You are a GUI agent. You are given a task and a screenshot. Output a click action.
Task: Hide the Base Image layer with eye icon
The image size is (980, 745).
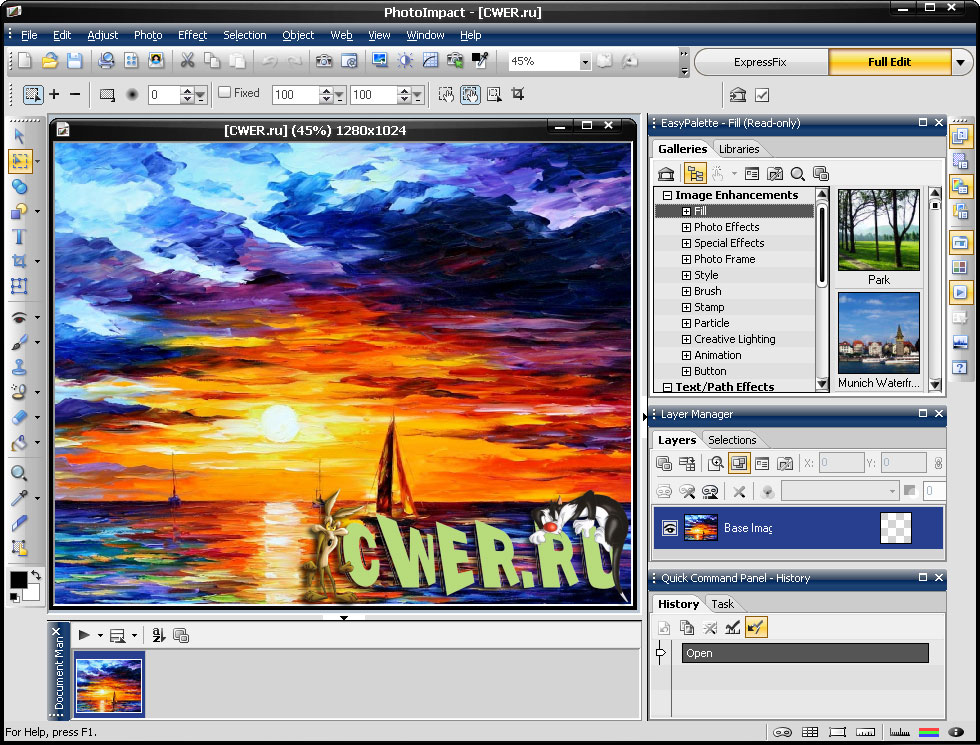tap(669, 528)
